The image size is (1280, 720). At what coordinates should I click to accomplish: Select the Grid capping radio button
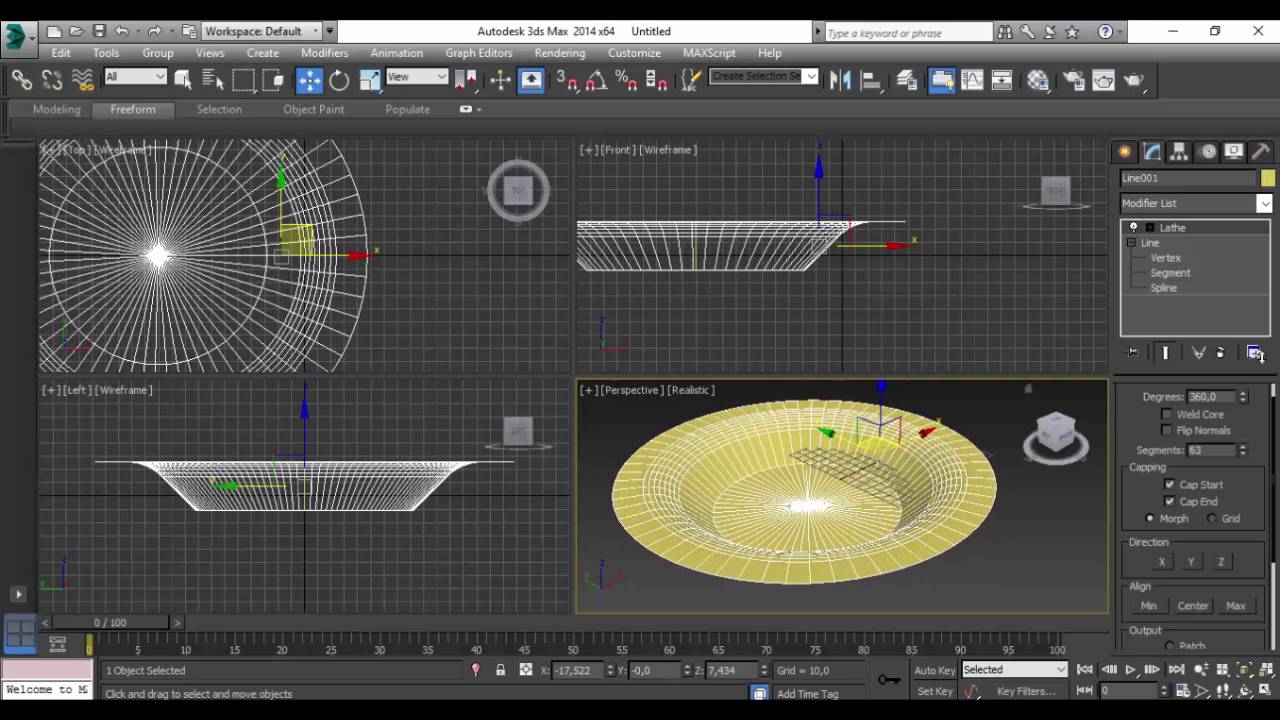point(1212,518)
